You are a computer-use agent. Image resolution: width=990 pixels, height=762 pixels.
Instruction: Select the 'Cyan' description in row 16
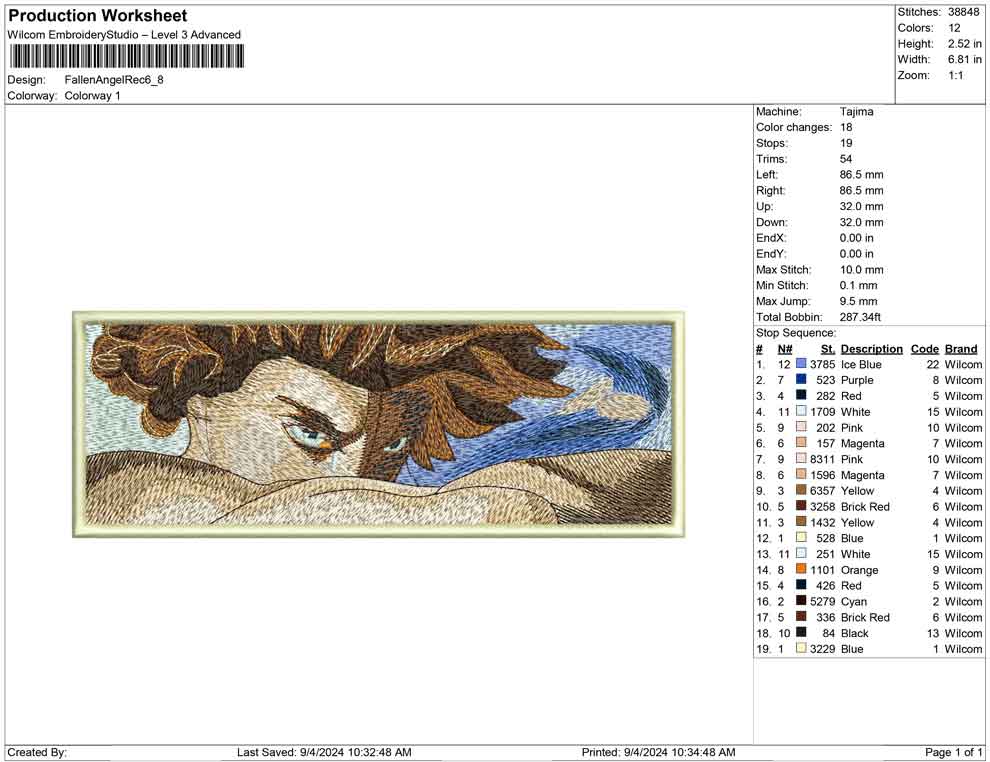[854, 601]
